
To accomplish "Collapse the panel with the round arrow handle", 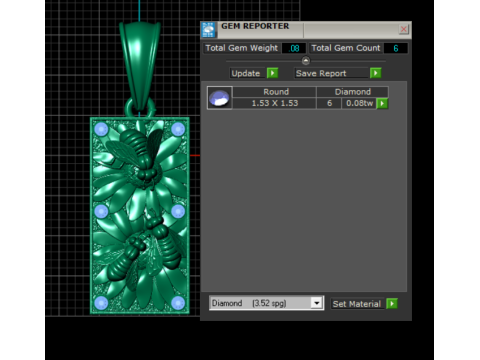I will pyautogui.click(x=306, y=61).
